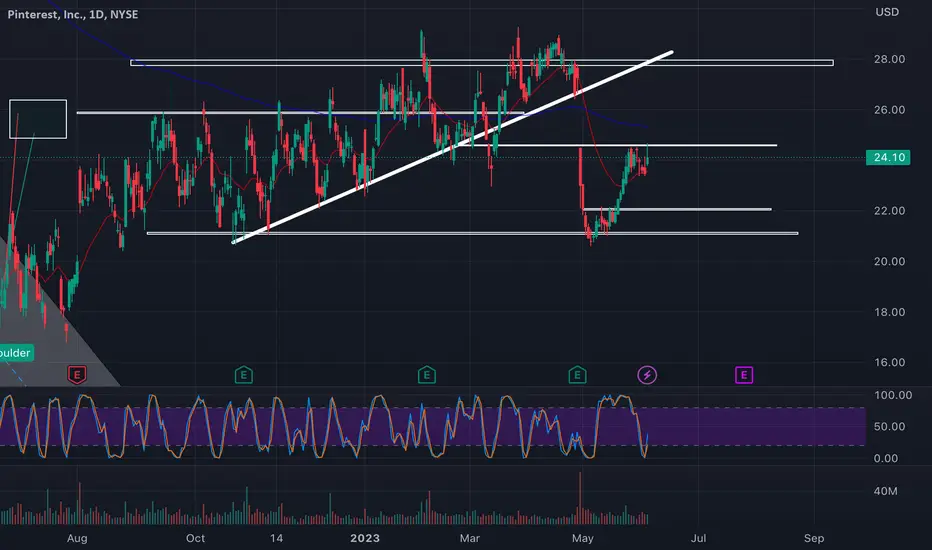Click the Jul date label
Viewport: 932px width, 550px height.
coord(698,538)
